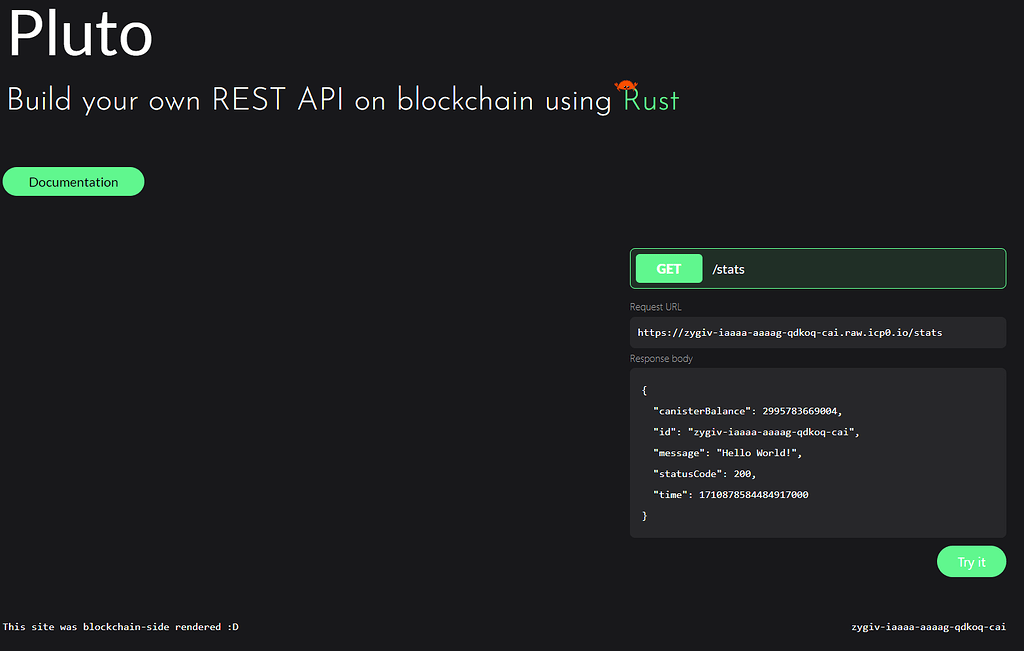Select the /stats endpoint path text
Image resolution: width=1024 pixels, height=651 pixels.
[x=728, y=269]
